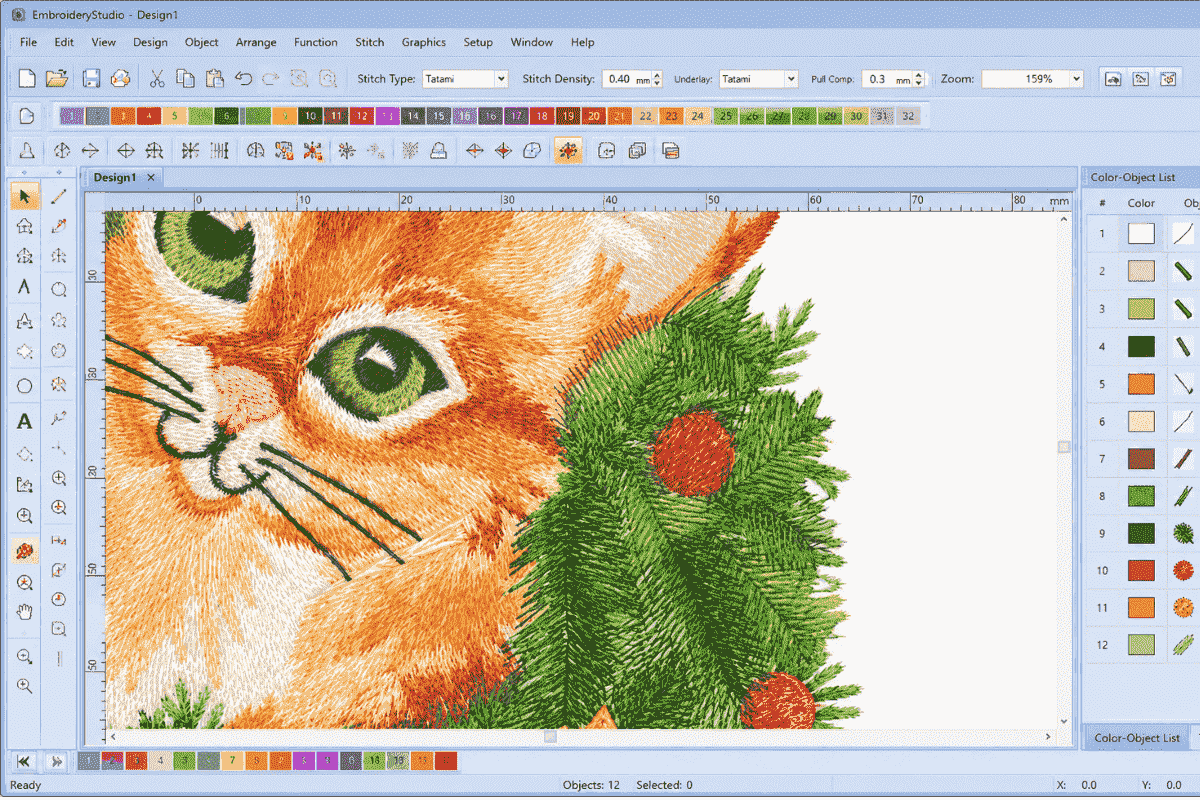The image size is (1200, 800).
Task: Increase Stitch Density with the up arrow
Action: [658, 75]
